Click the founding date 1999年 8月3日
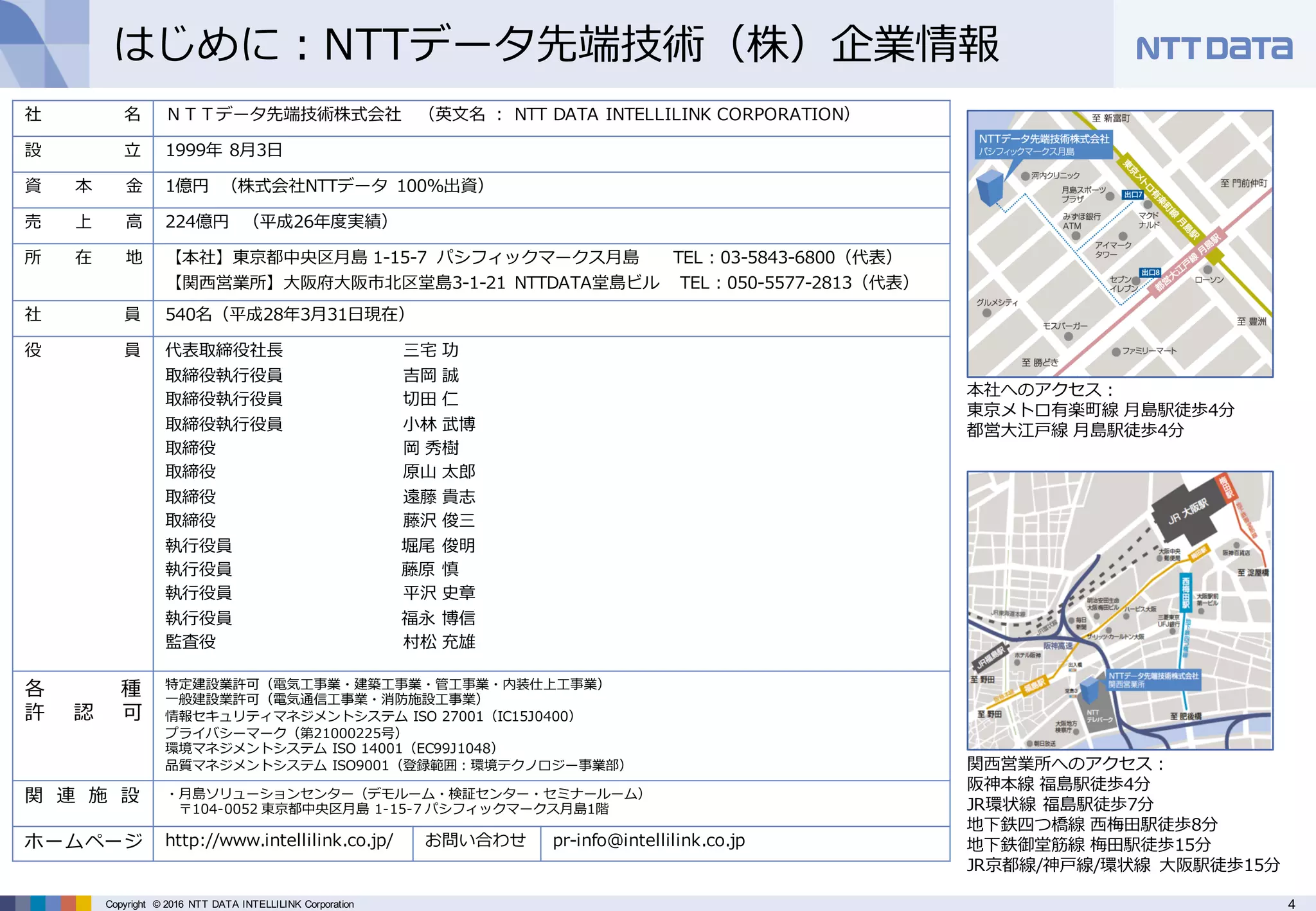 point(224,150)
